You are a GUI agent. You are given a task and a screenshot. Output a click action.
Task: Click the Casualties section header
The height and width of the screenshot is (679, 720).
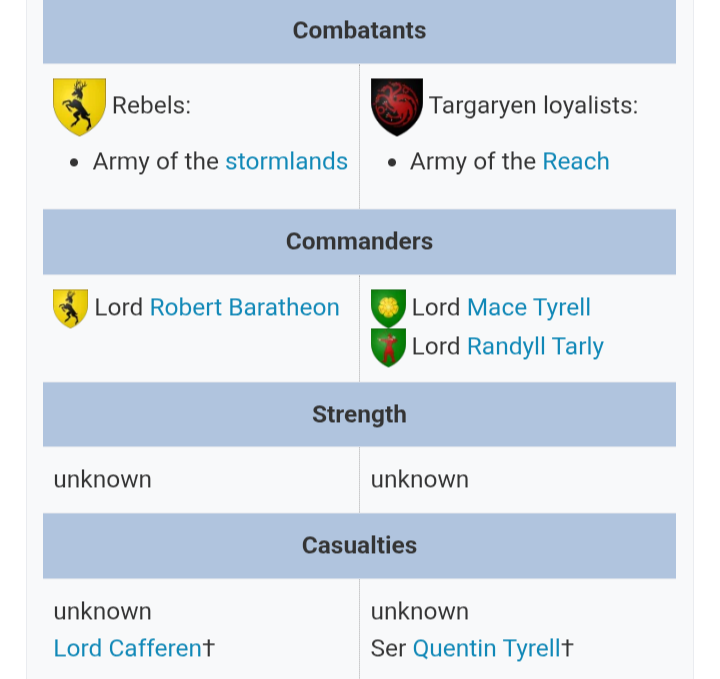point(360,546)
